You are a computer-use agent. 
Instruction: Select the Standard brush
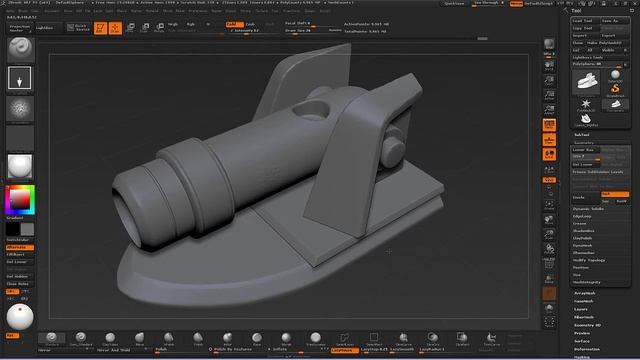pos(51,339)
